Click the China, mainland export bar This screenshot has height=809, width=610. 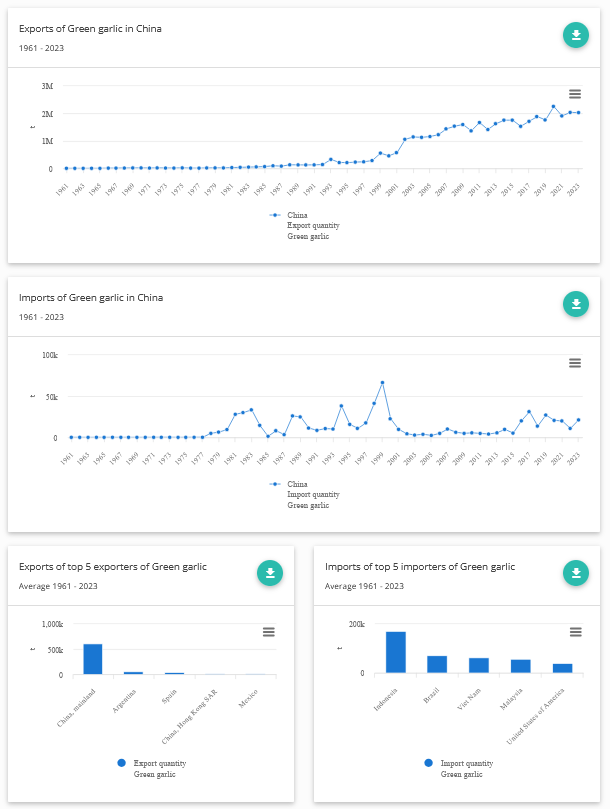(93, 659)
